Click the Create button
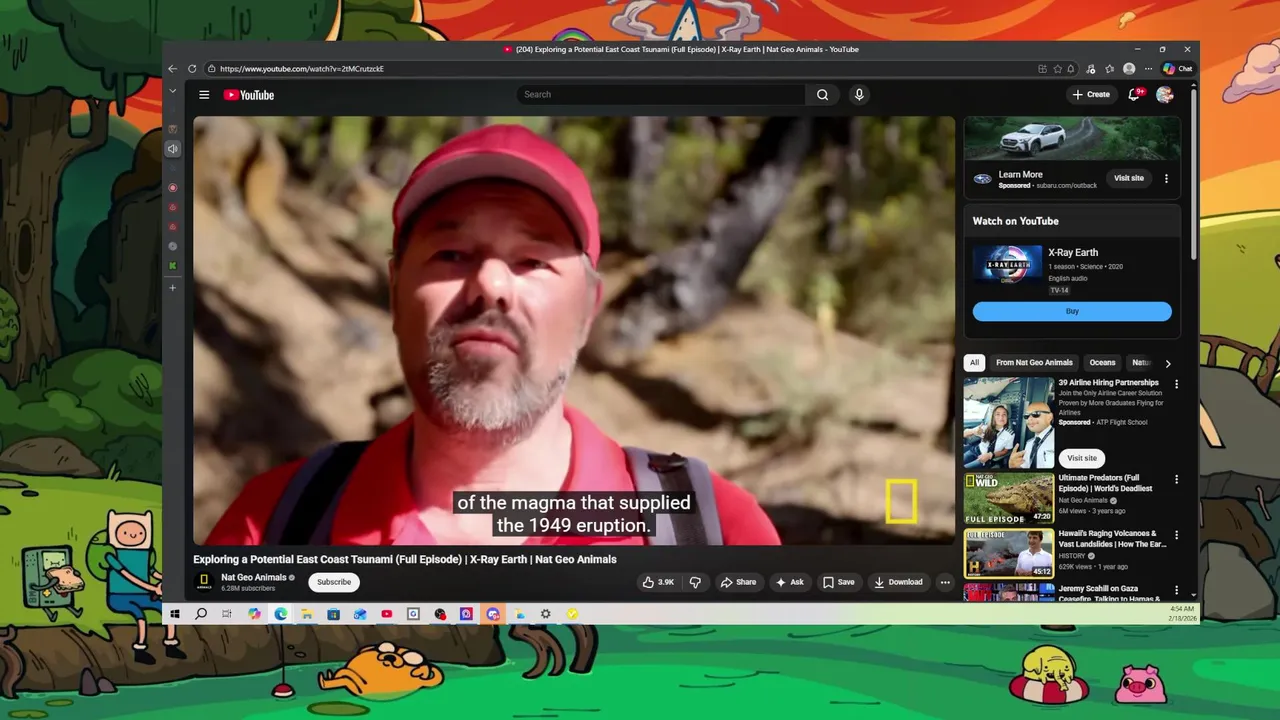 tap(1091, 94)
